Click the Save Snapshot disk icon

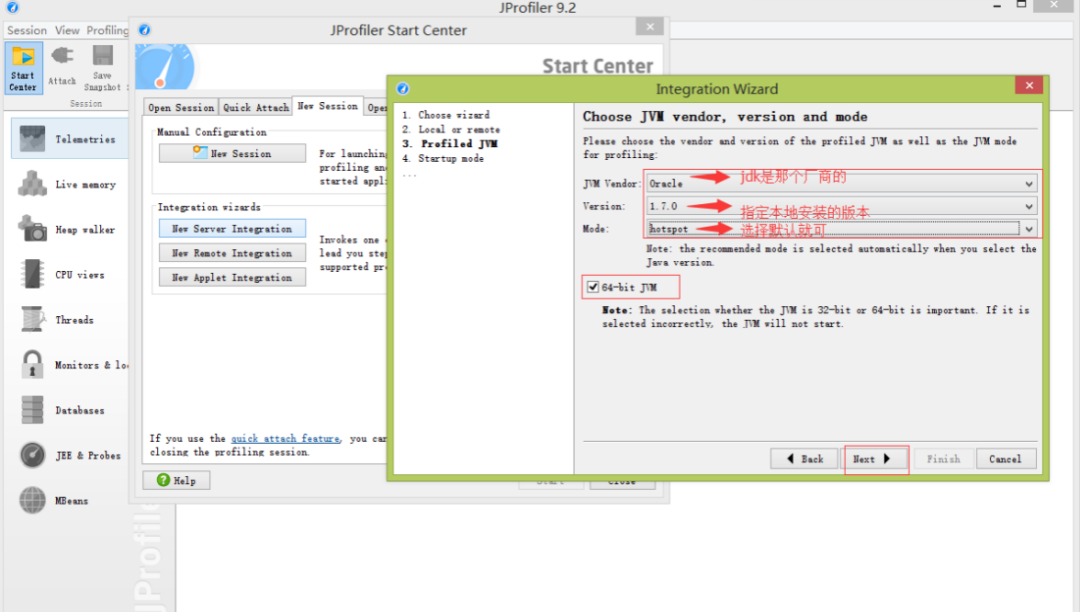(x=103, y=55)
